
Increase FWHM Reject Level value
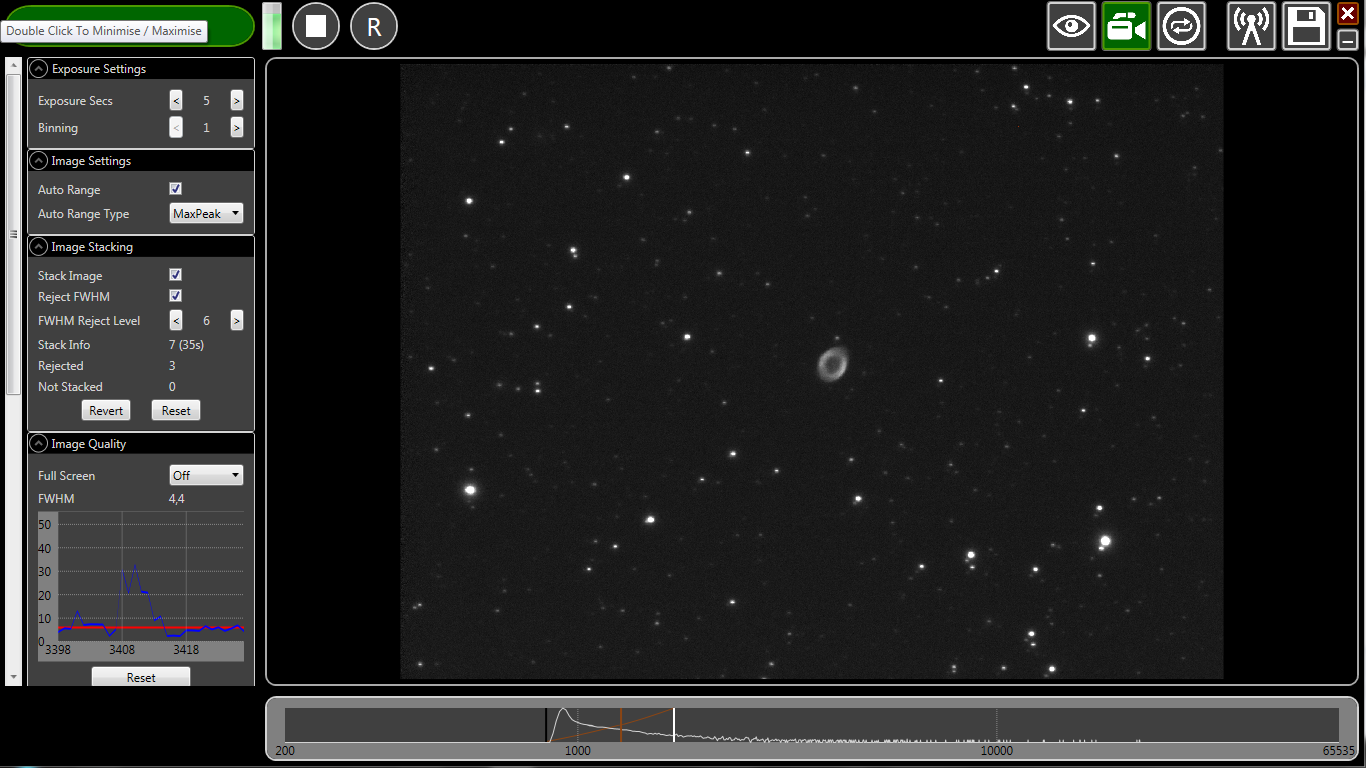[237, 321]
